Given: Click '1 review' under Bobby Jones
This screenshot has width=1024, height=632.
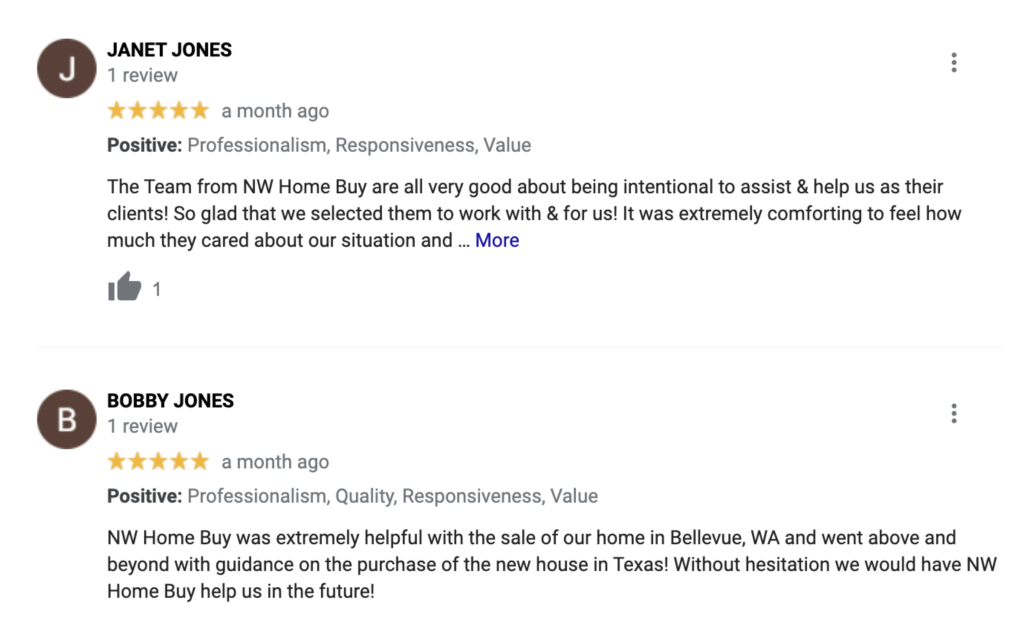Looking at the screenshot, I should coord(142,426).
